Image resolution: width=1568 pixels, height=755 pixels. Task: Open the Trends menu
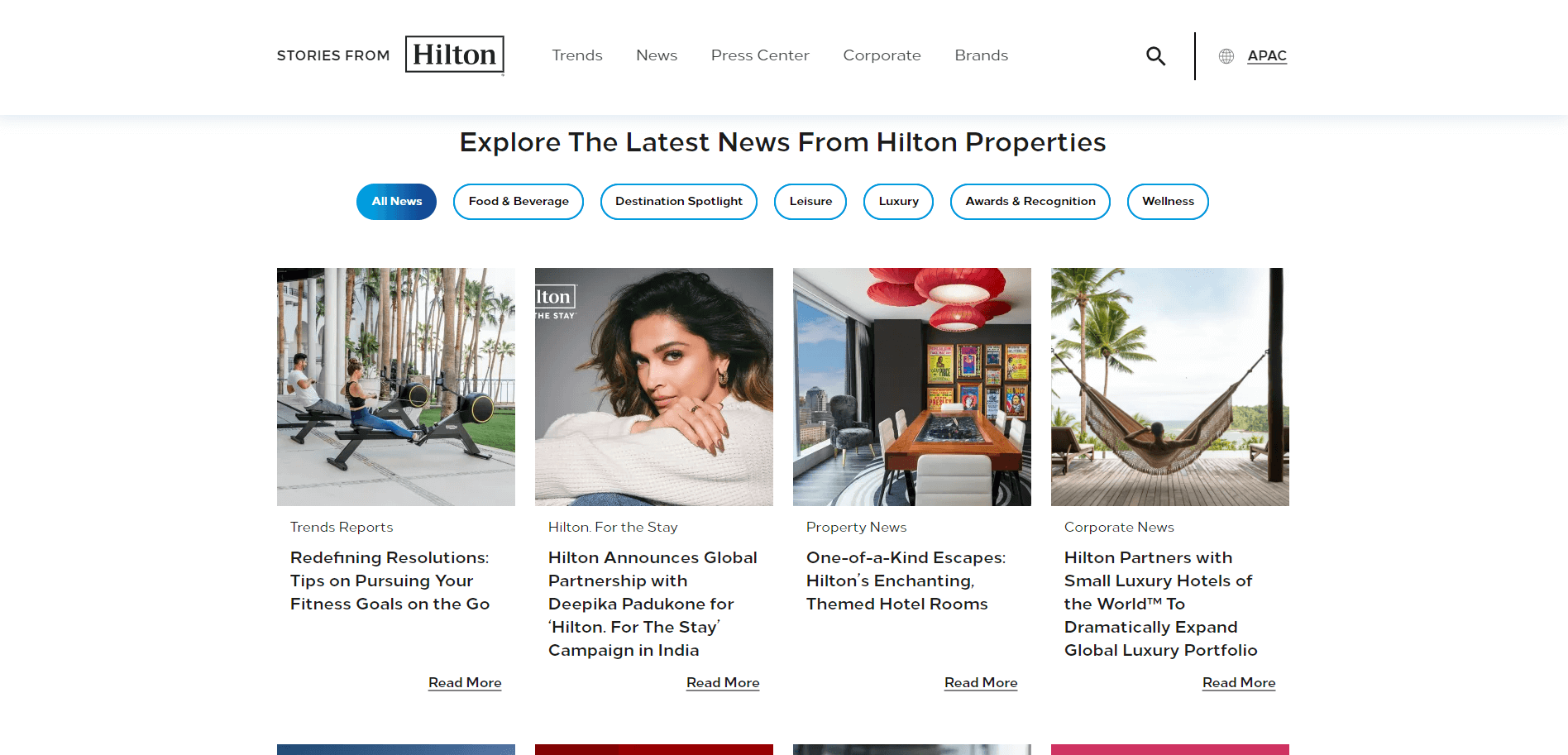pos(577,55)
